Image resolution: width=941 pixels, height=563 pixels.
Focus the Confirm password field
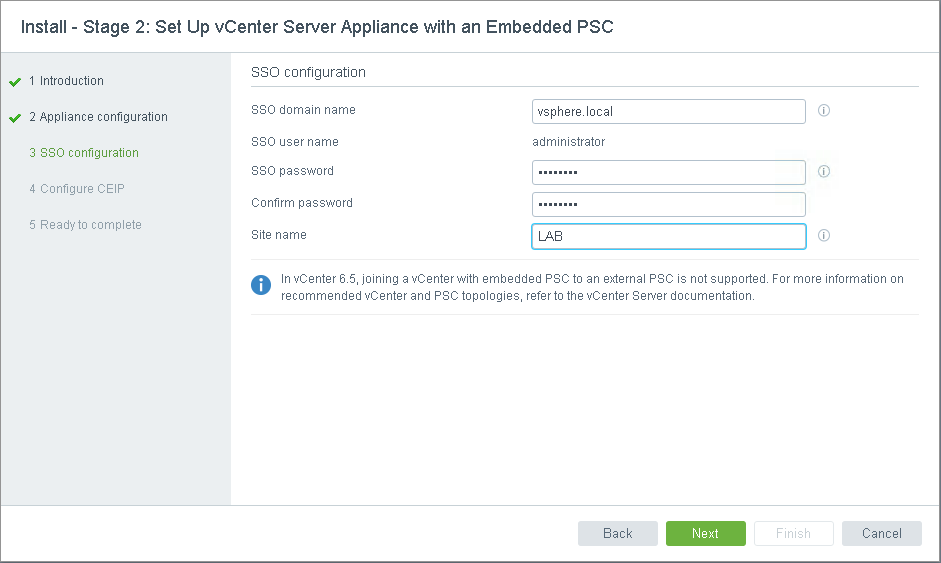tap(668, 204)
